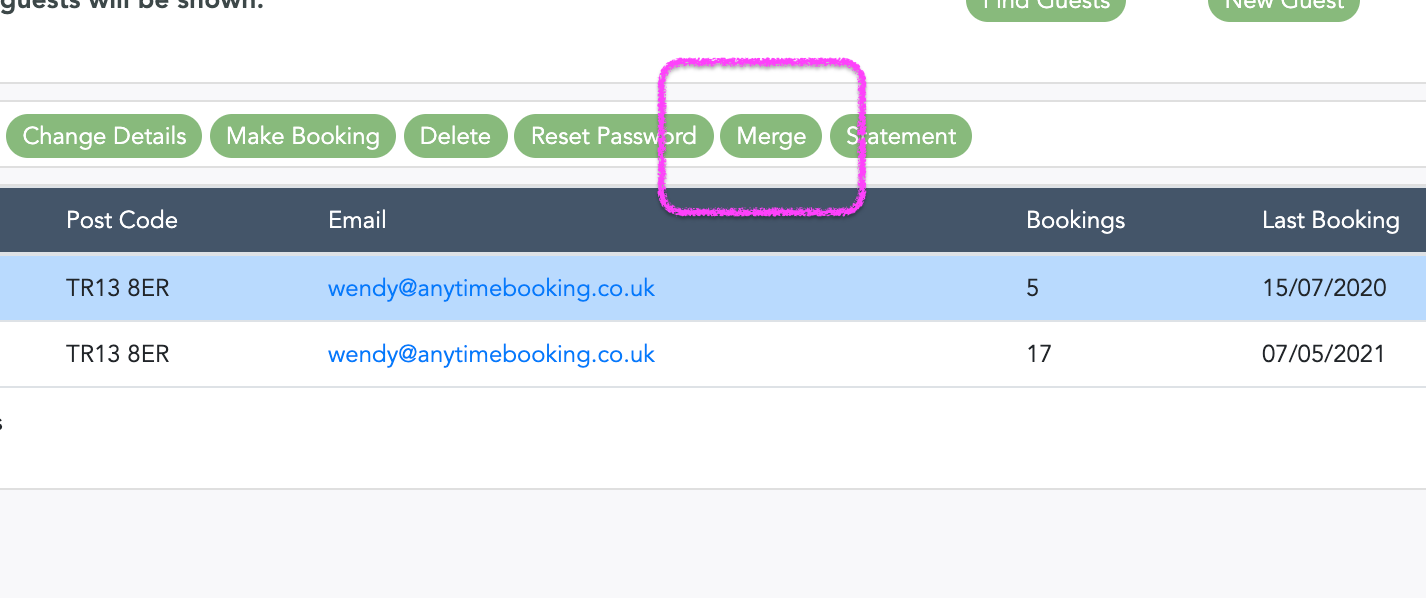Sort by Post Code column header

click(122, 220)
